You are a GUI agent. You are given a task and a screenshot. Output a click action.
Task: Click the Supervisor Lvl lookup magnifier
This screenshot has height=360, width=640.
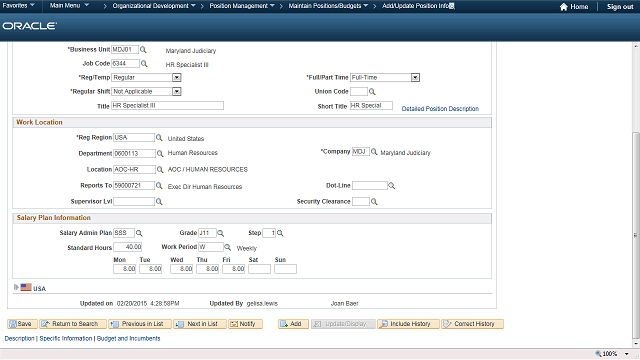159,202
